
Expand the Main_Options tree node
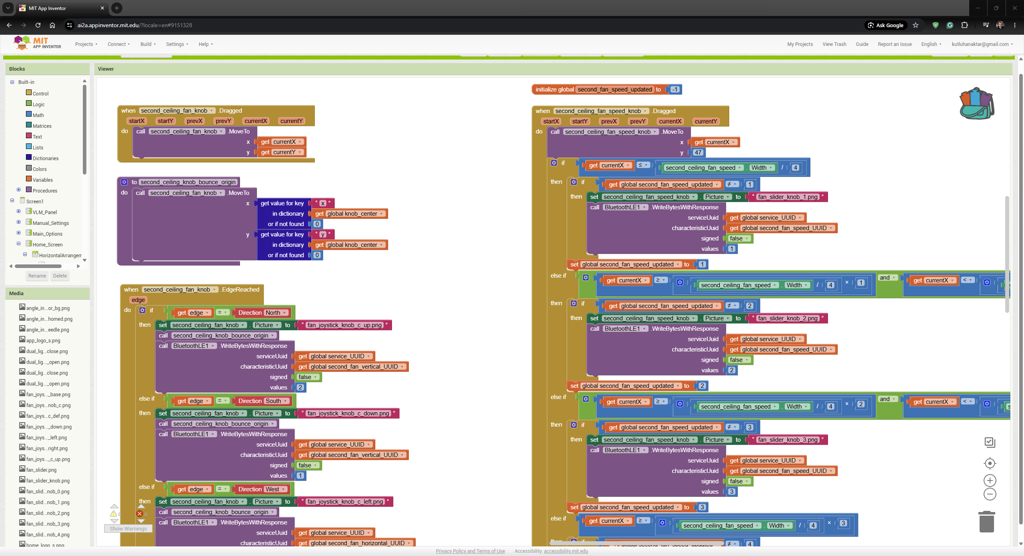point(19,233)
